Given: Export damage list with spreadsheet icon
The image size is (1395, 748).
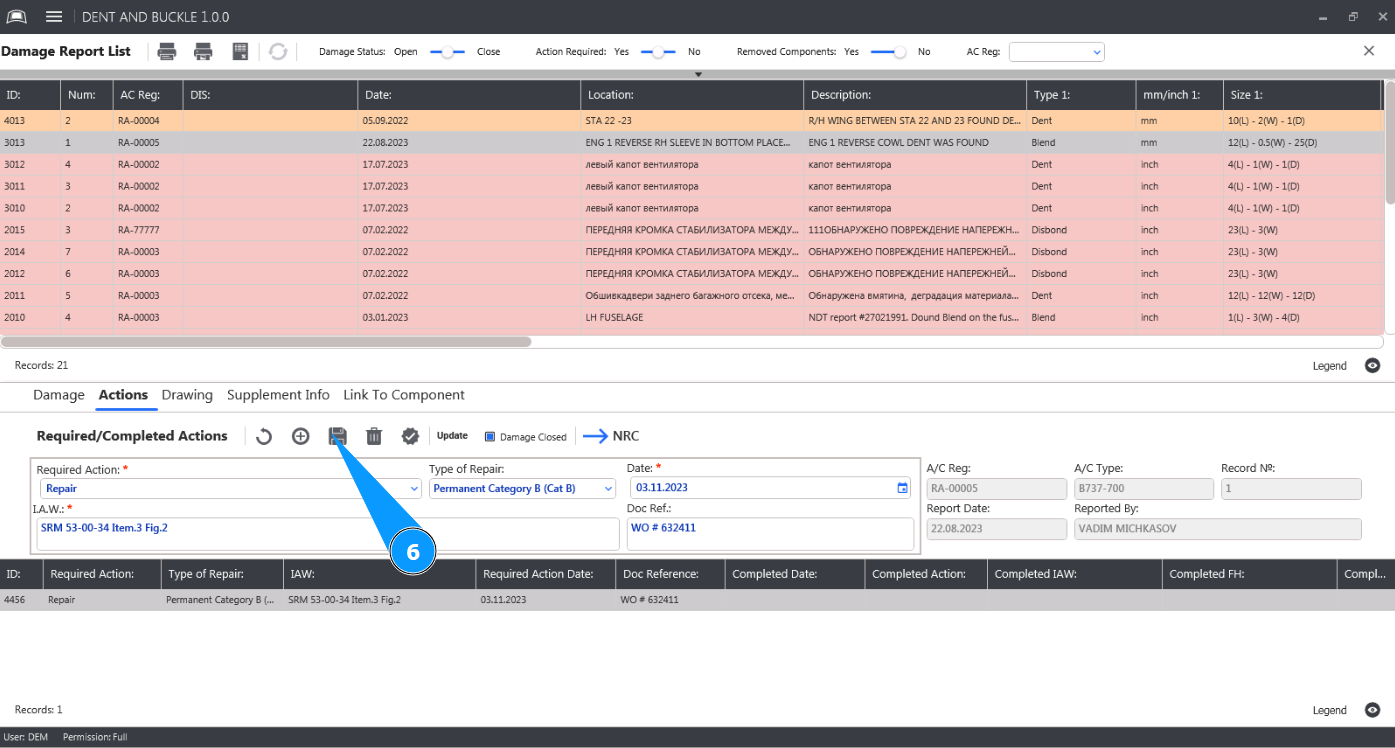Looking at the screenshot, I should pos(240,52).
